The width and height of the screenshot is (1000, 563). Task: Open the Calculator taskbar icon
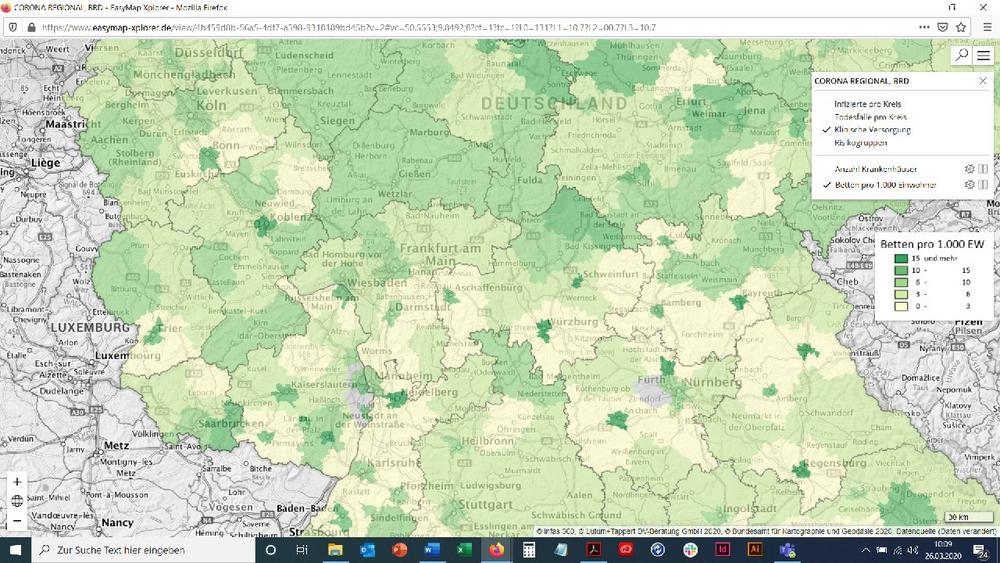(529, 550)
